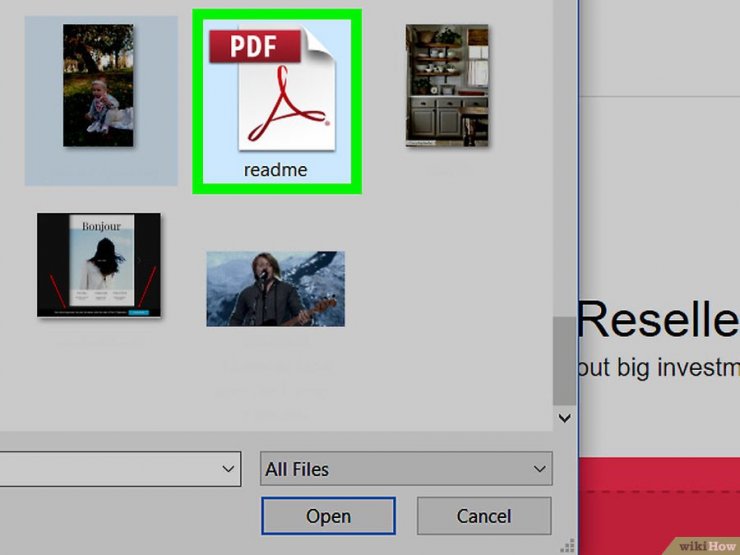Viewport: 740px width, 555px height.
Task: Select the Bonjour magazine cover thumbnail
Action: [x=99, y=265]
